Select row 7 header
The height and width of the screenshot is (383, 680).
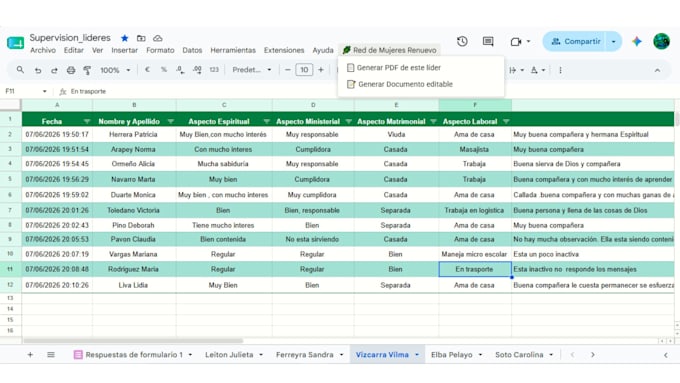[10, 210]
